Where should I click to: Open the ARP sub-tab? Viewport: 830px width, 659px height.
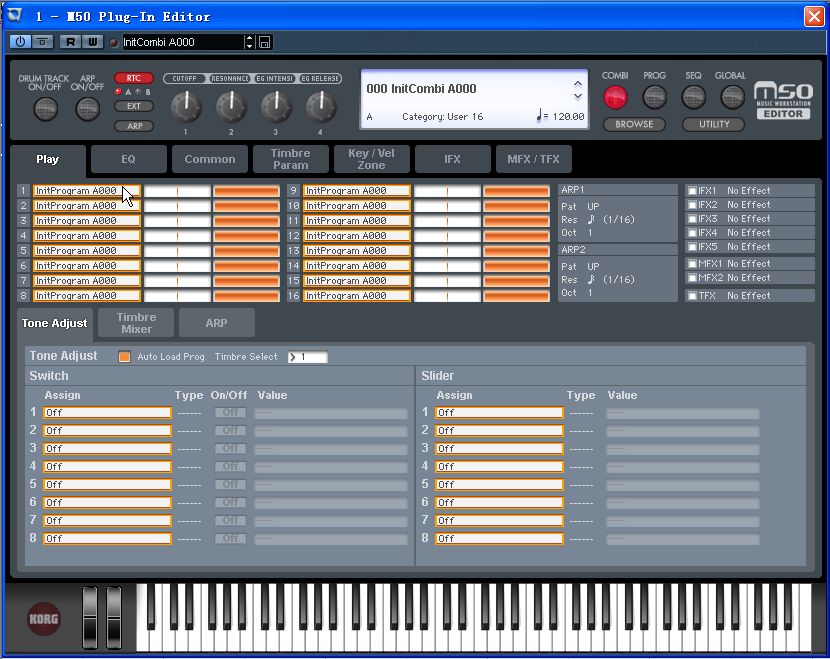(x=216, y=323)
